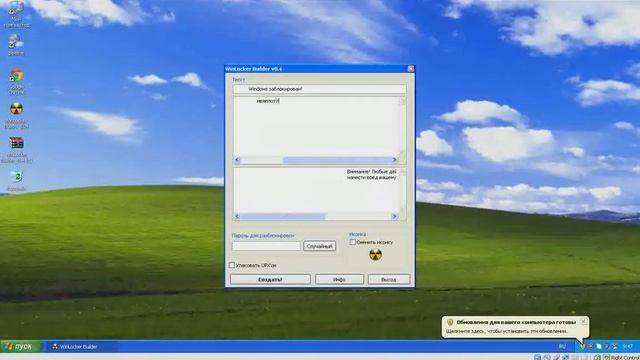
Task: Select the second desktop shortcut icon below My Computer
Action: click(x=16, y=42)
